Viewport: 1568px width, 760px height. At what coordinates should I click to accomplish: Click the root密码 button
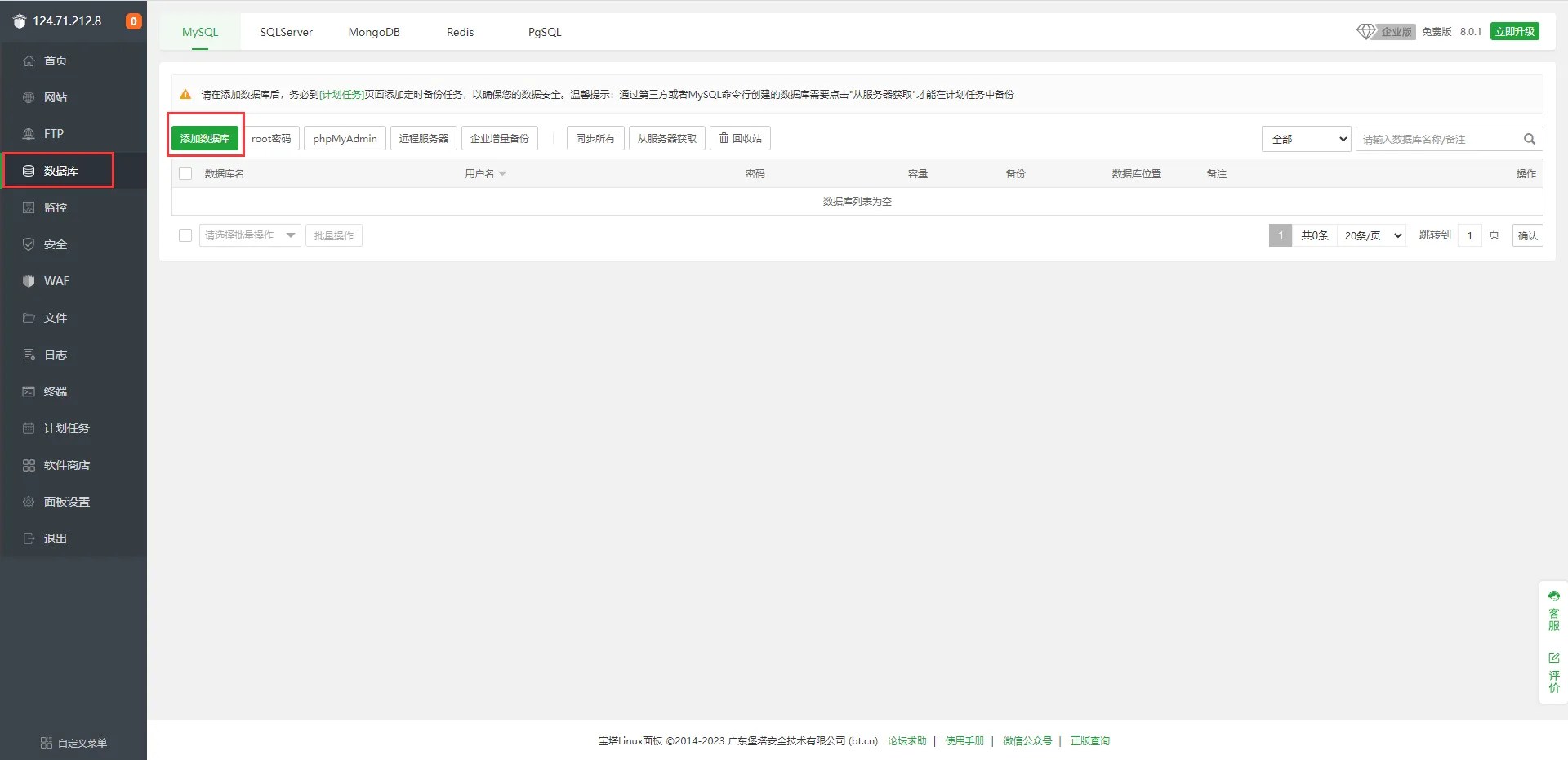(x=271, y=139)
